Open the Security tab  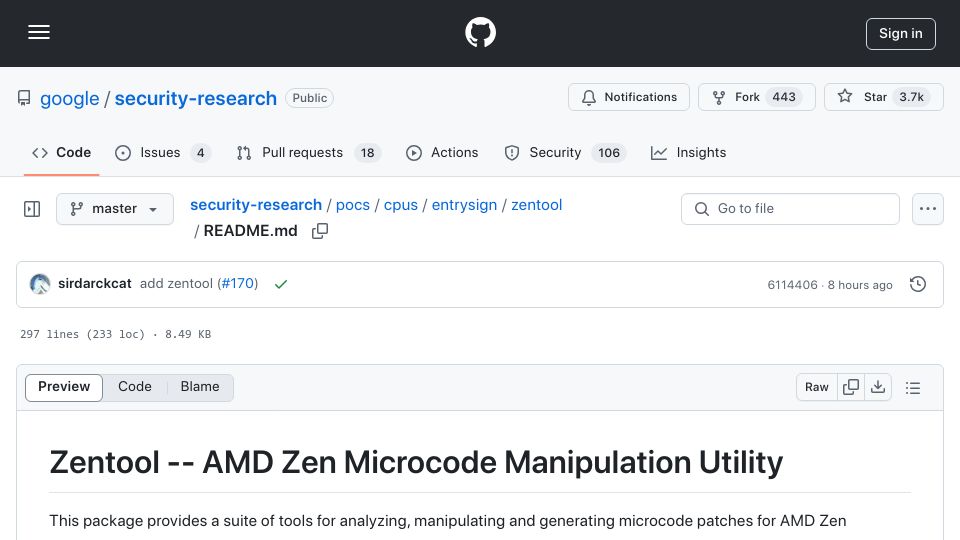[x=565, y=152]
